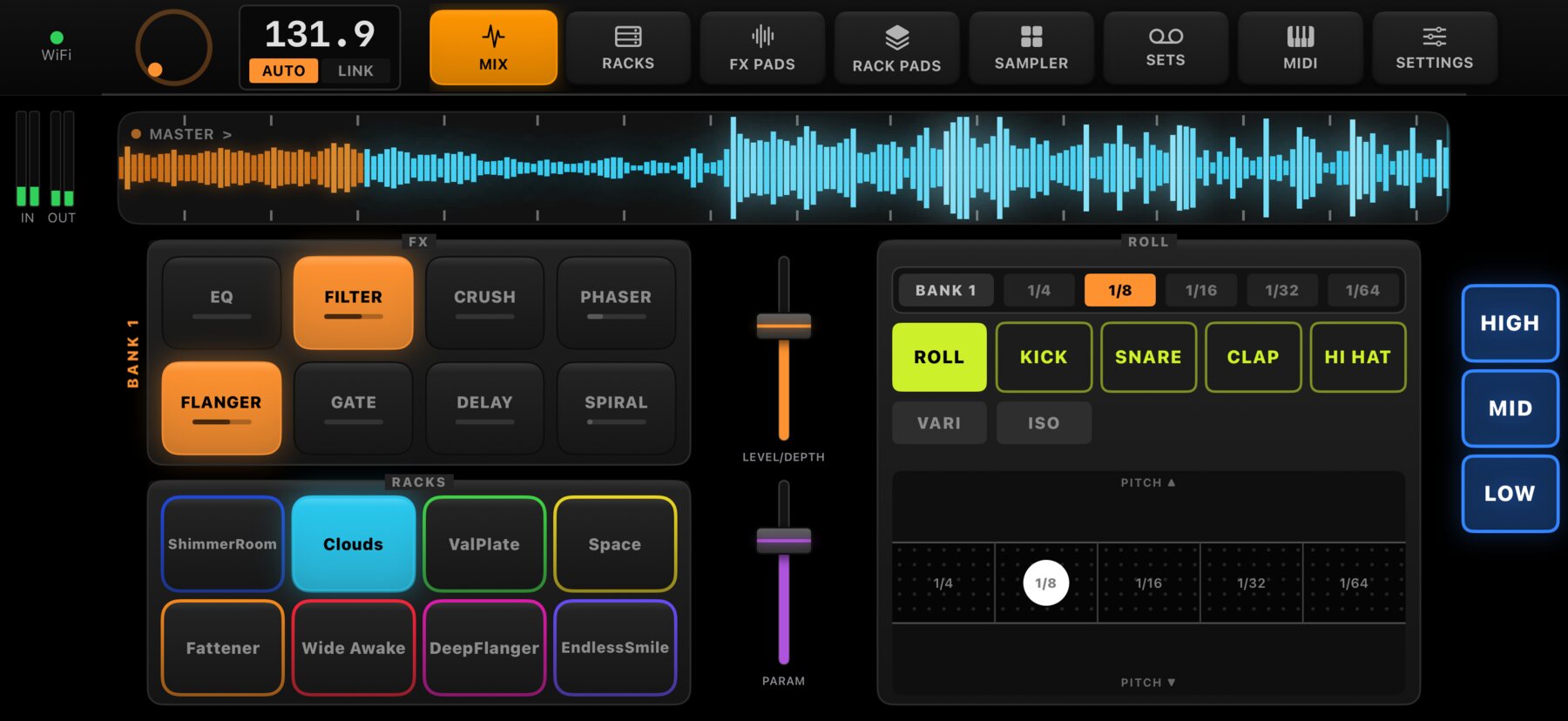Trigger the KICK pad
Viewport: 1568px width, 721px height.
tap(1044, 357)
